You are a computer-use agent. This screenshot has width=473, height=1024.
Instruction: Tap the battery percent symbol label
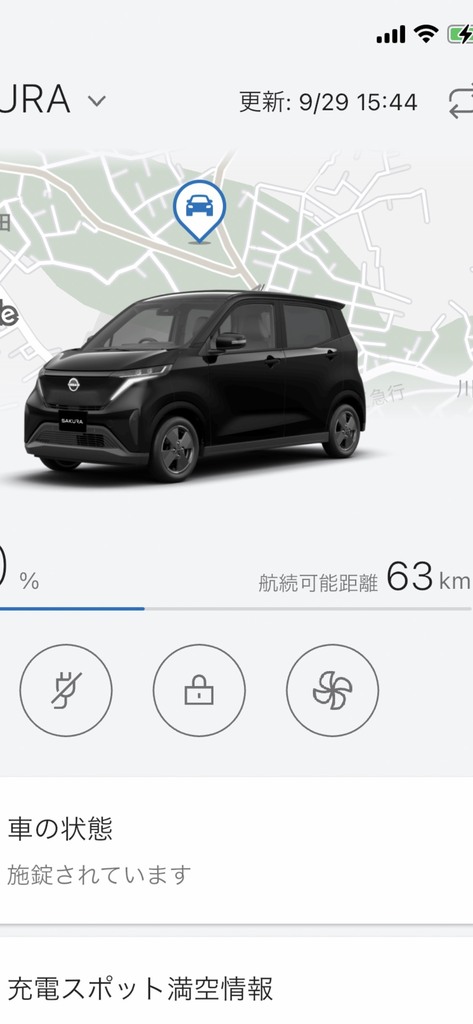[29, 582]
